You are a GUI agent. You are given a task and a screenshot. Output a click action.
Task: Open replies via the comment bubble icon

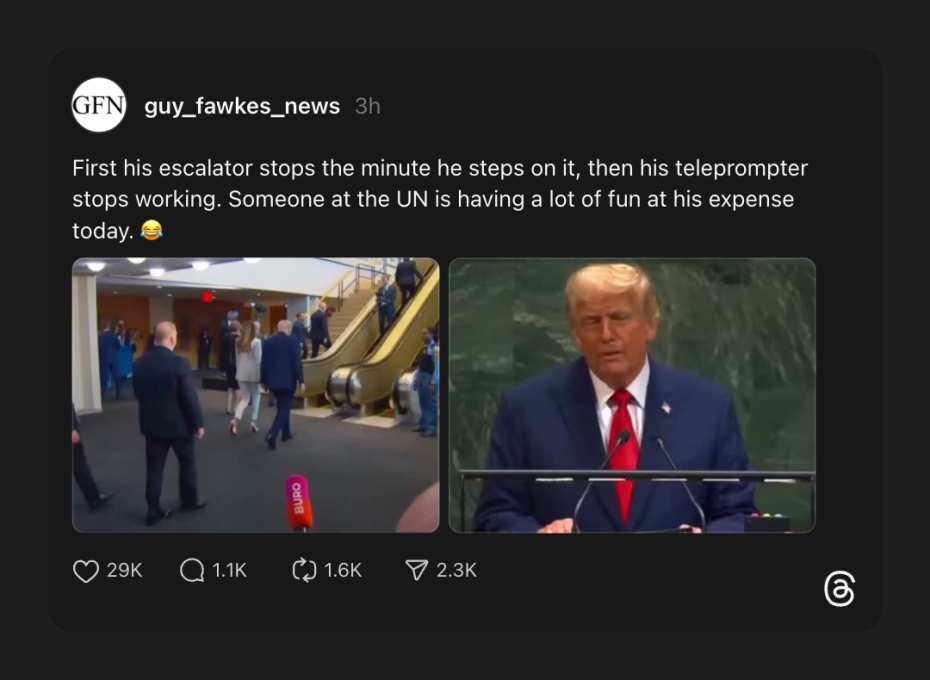point(192,571)
